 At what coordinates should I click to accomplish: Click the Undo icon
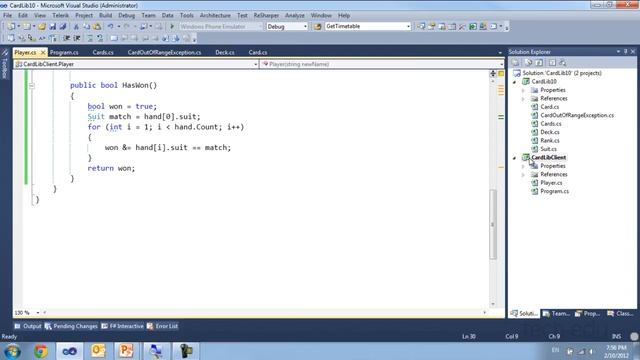110,27
